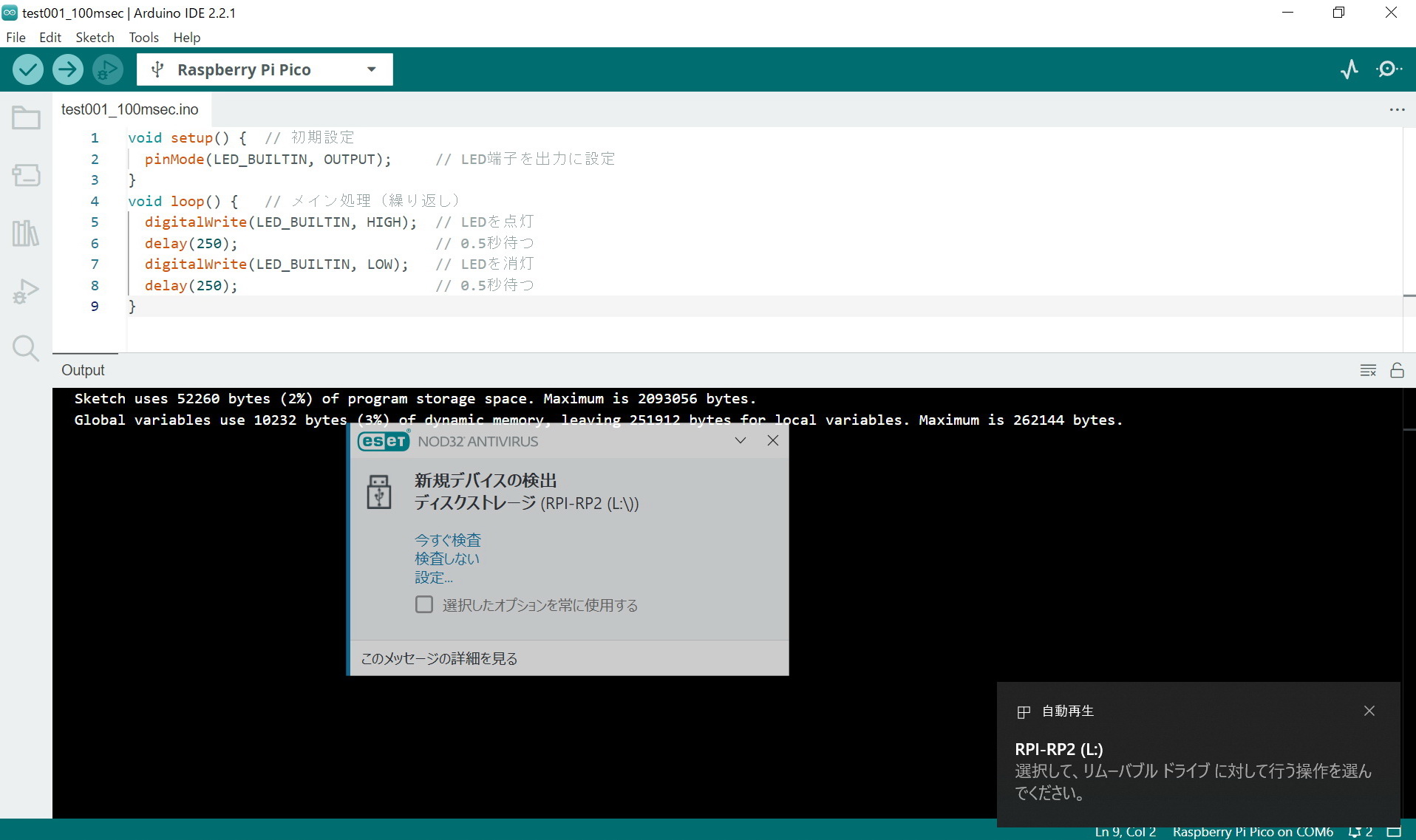Open the Boards Manager sidebar icon
The image size is (1416, 840).
(x=26, y=175)
